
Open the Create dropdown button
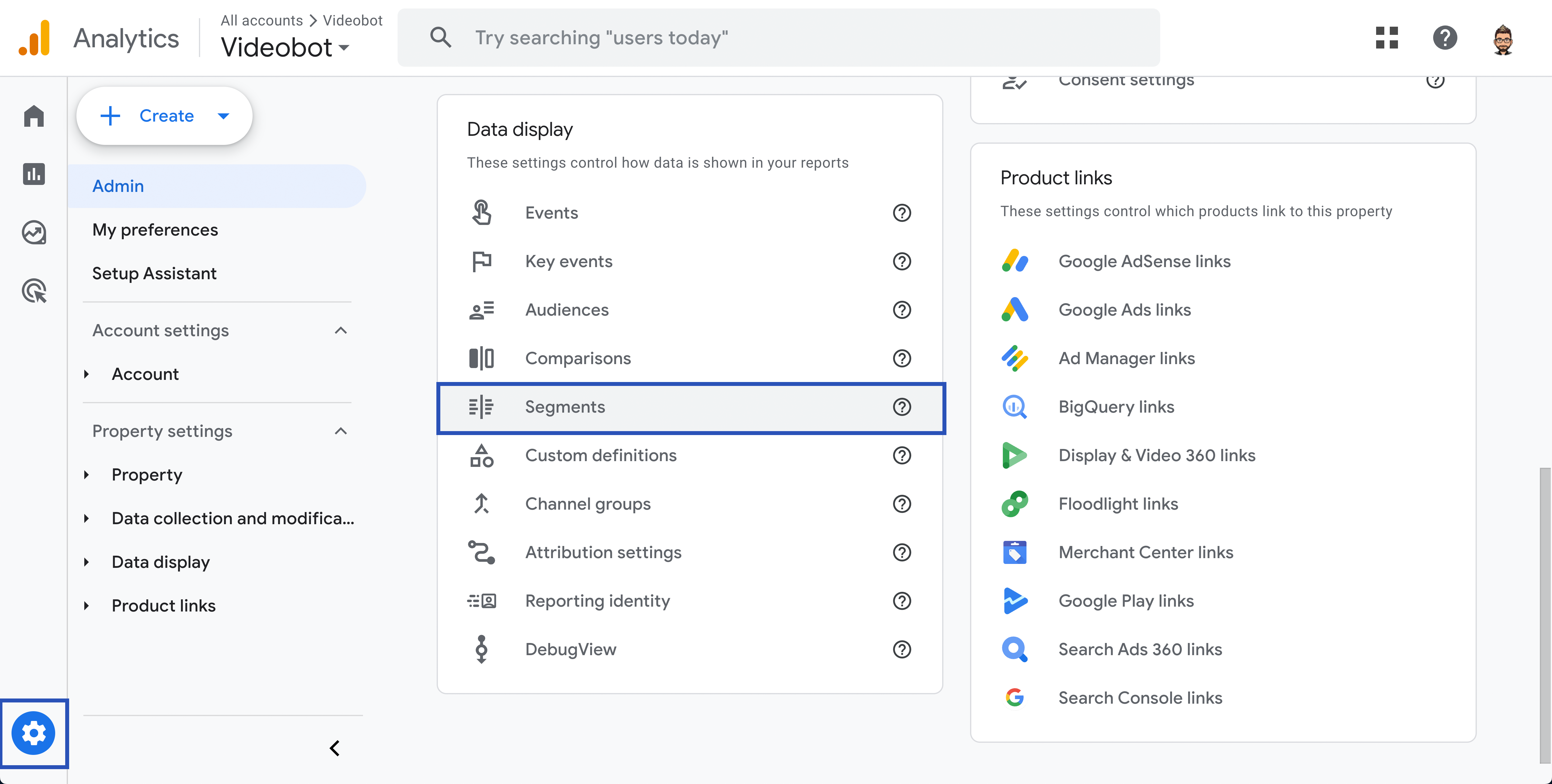click(164, 116)
